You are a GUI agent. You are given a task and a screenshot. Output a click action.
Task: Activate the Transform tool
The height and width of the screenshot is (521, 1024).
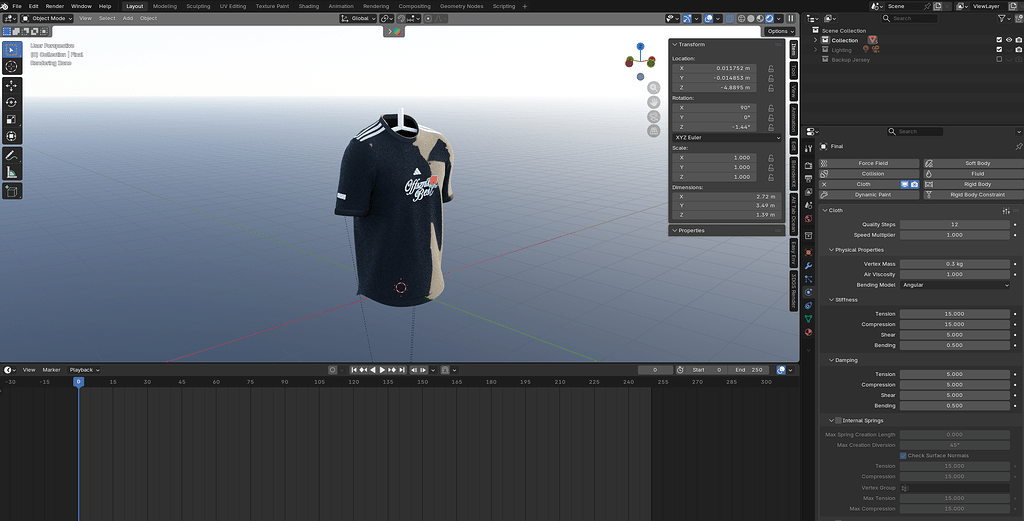[x=12, y=136]
